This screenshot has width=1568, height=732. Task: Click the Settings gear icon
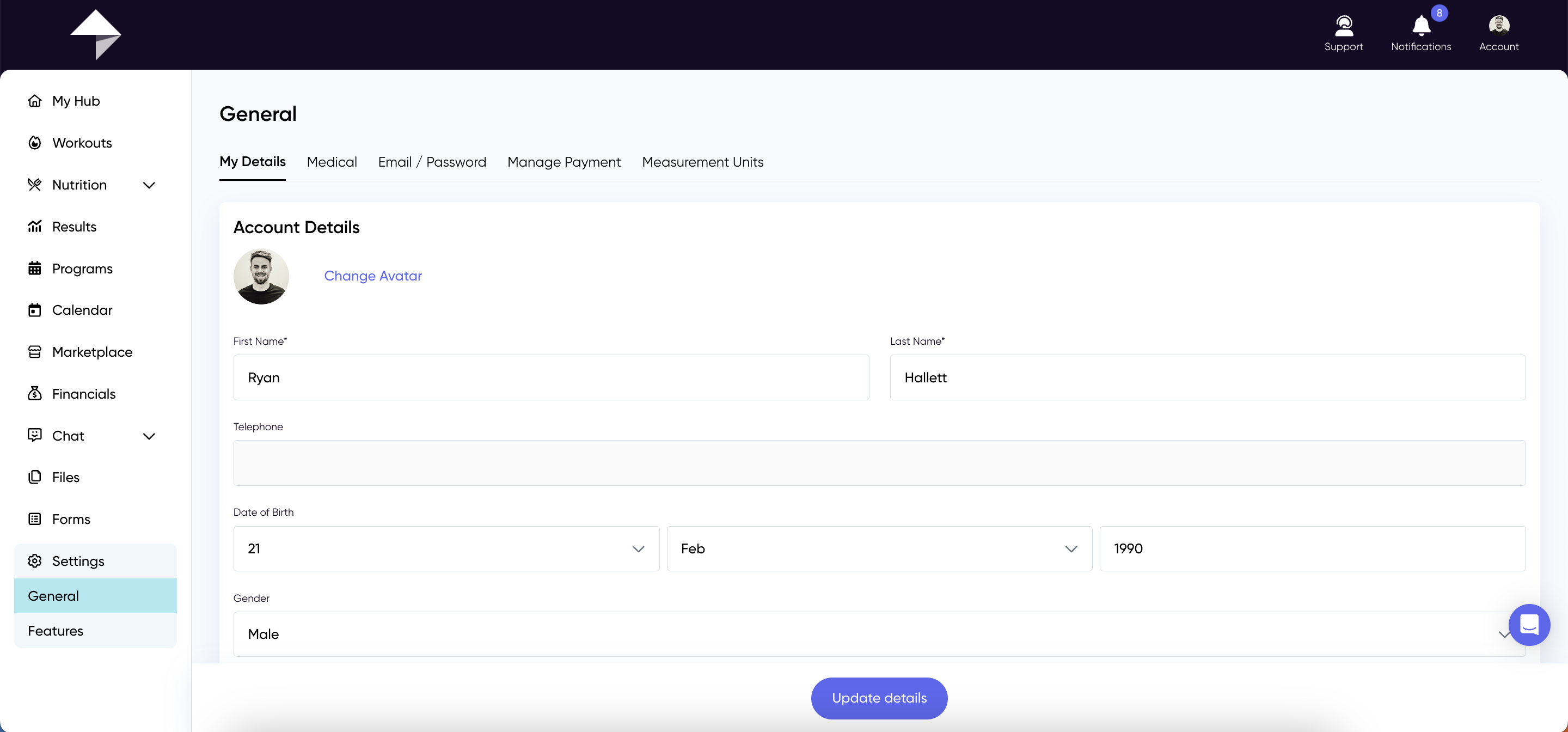point(35,561)
